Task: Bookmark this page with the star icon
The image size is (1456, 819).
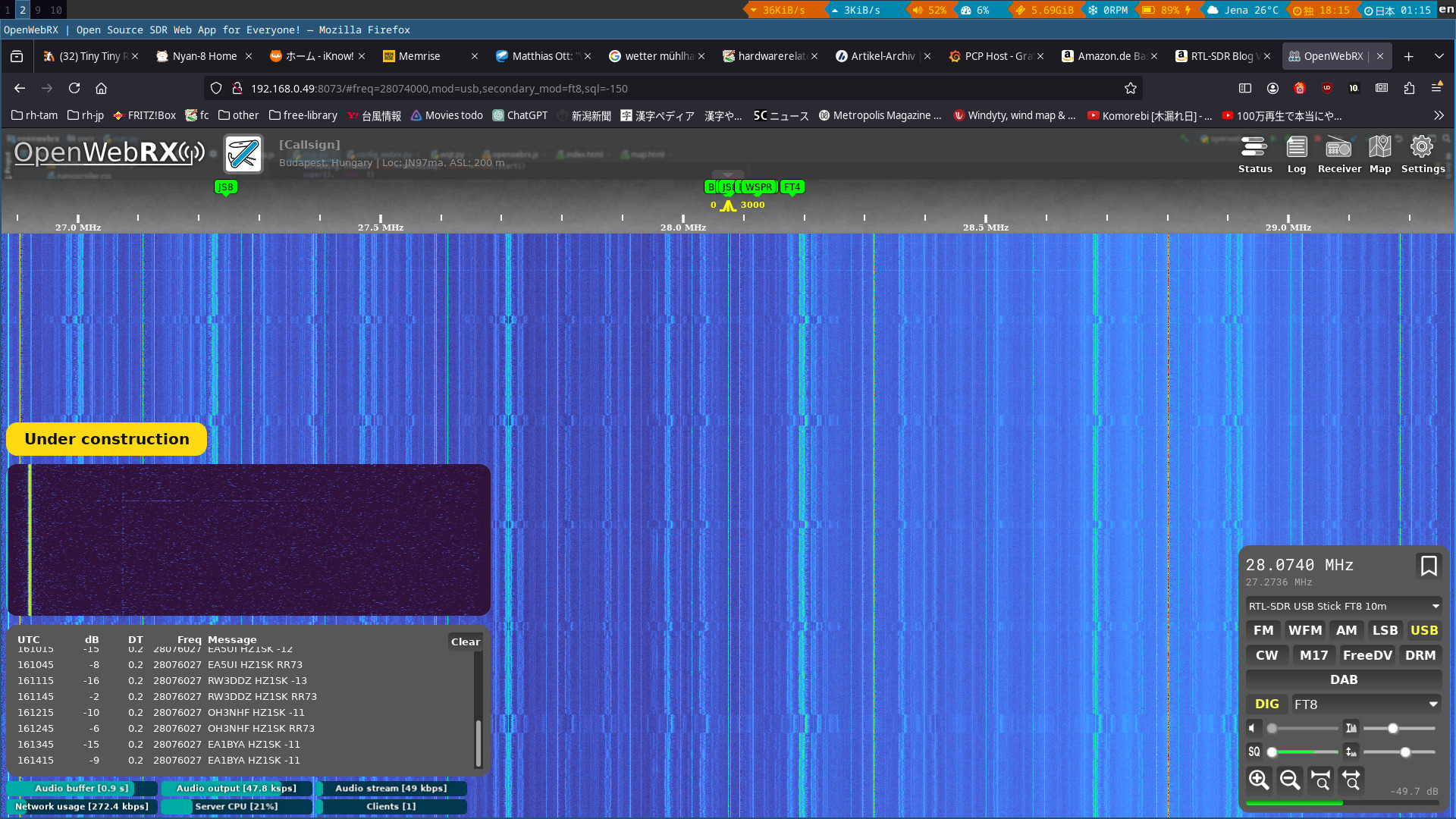Action: [x=1131, y=89]
